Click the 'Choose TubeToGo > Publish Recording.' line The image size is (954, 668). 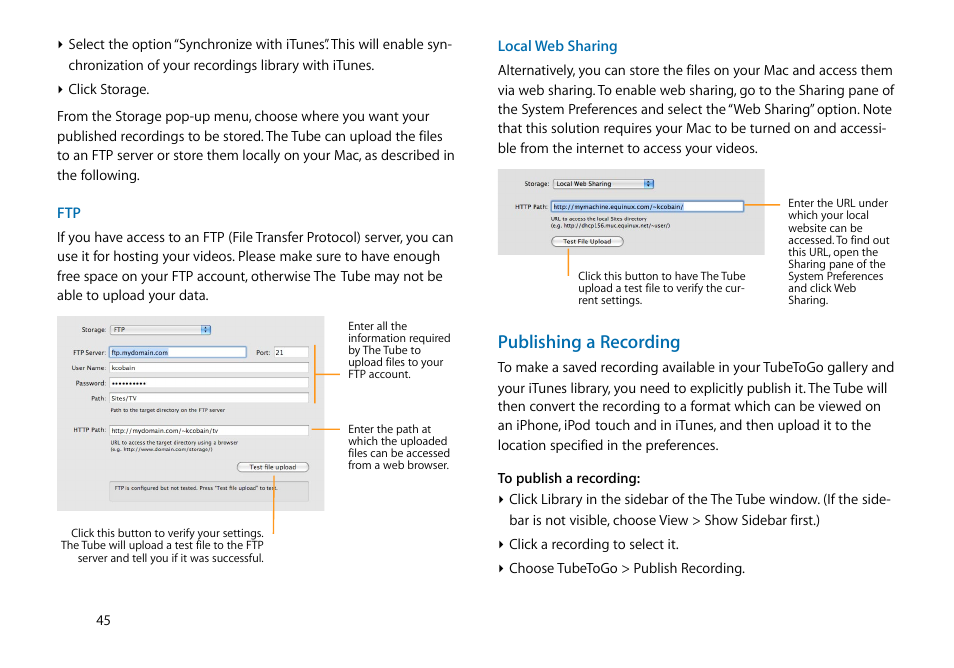click(x=627, y=568)
